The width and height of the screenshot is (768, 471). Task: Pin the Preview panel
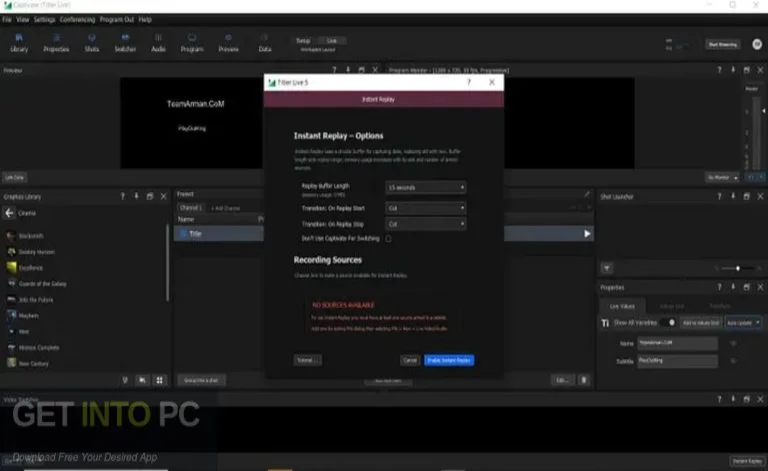tap(348, 70)
